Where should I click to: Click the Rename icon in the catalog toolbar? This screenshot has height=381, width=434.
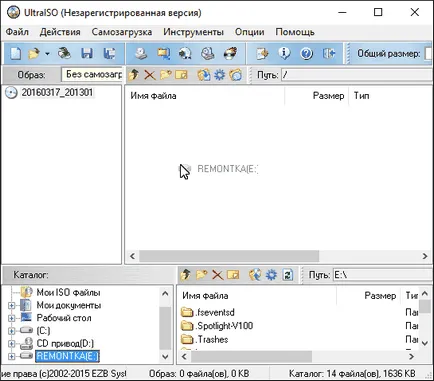click(x=233, y=275)
